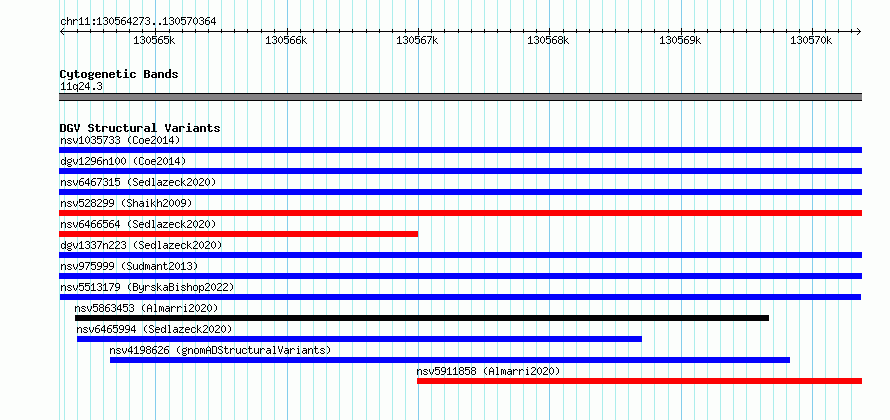Click the gray 11q24.3 cytogenetic band bar
The image size is (890, 420).
click(x=460, y=97)
